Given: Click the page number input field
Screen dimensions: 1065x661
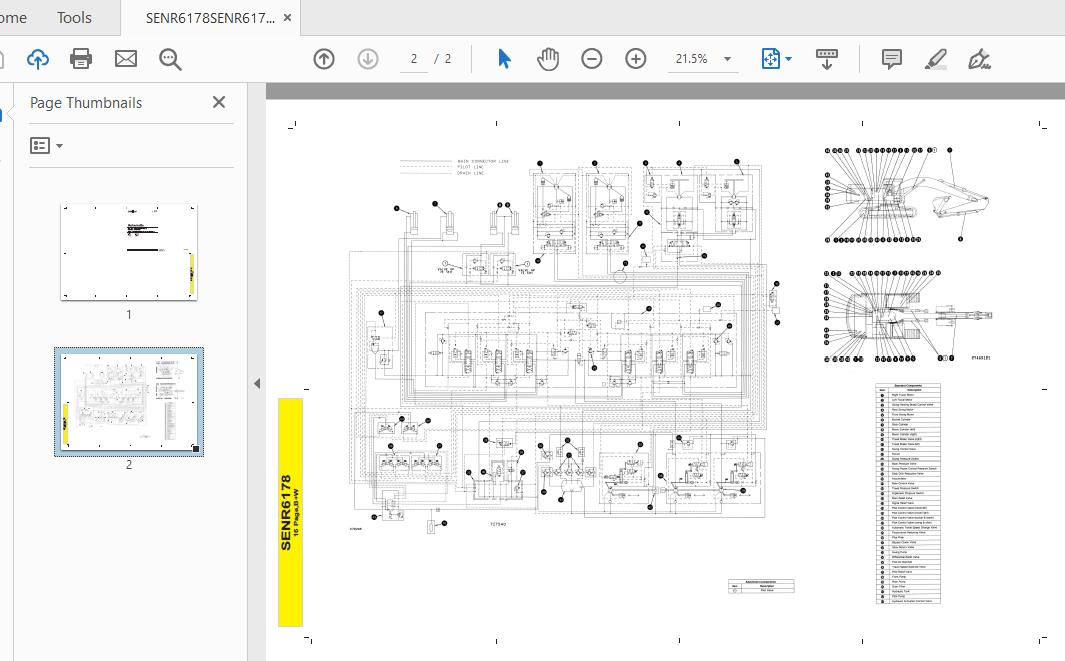Looking at the screenshot, I should [x=414, y=59].
